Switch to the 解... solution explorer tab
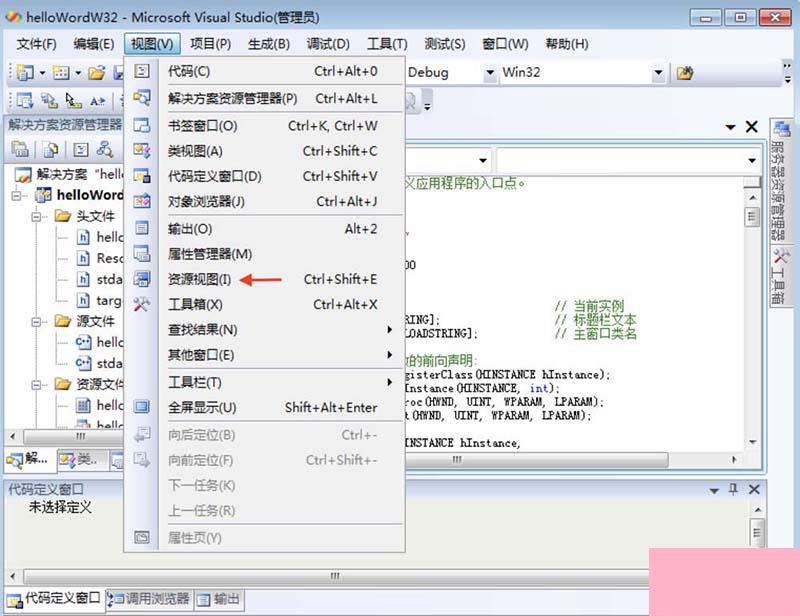This screenshot has width=800, height=616. [x=29, y=459]
